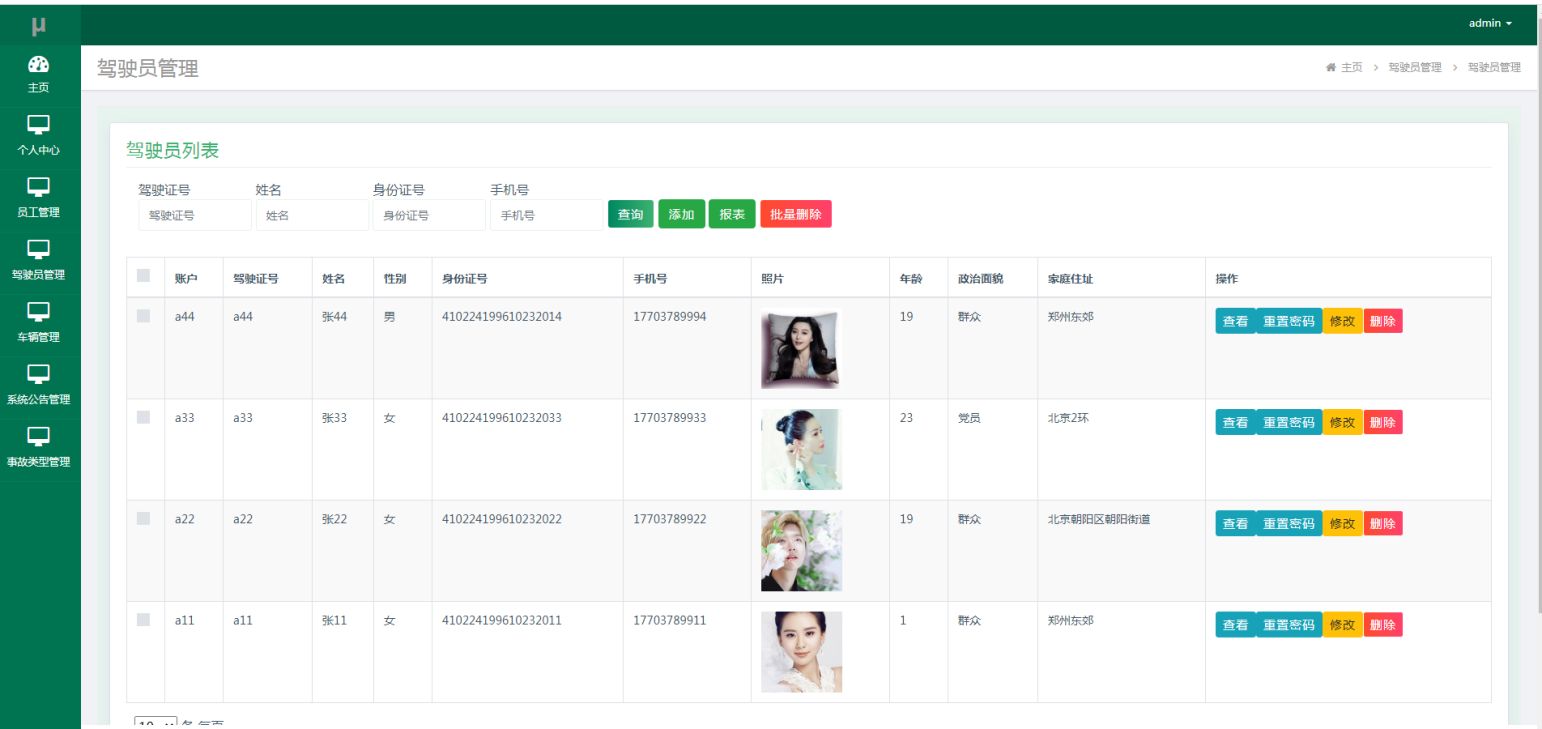Click 修改 for driver 张22
Image resolution: width=1542 pixels, height=729 pixels.
1342,523
